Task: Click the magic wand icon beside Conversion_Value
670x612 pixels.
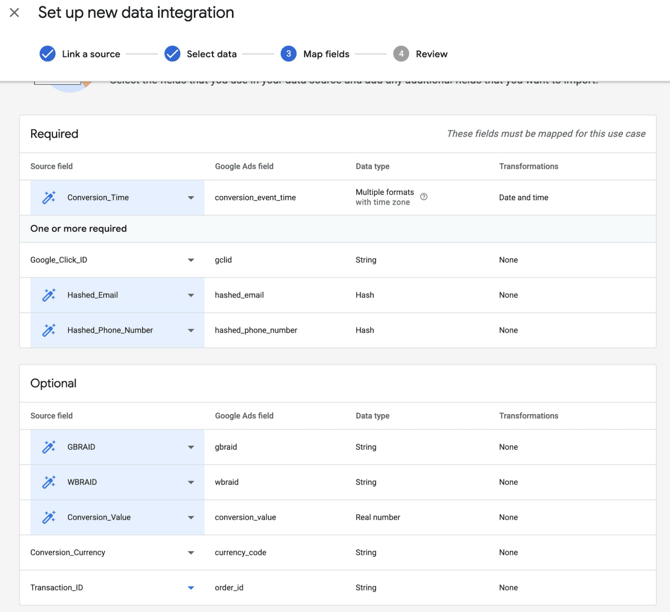Action: (48, 517)
